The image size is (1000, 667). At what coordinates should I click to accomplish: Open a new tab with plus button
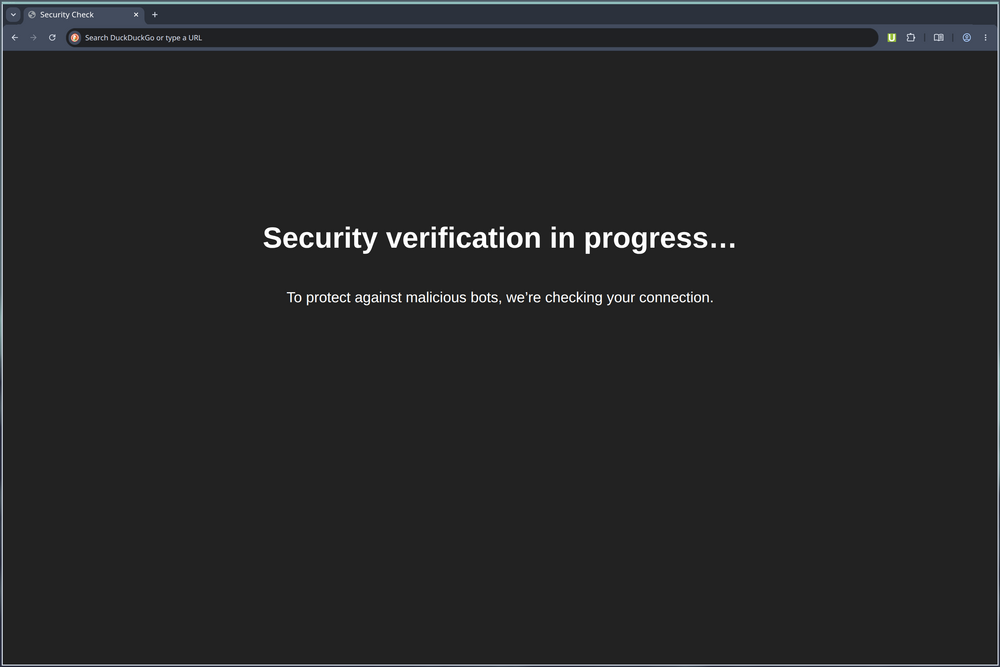pyautogui.click(x=154, y=15)
